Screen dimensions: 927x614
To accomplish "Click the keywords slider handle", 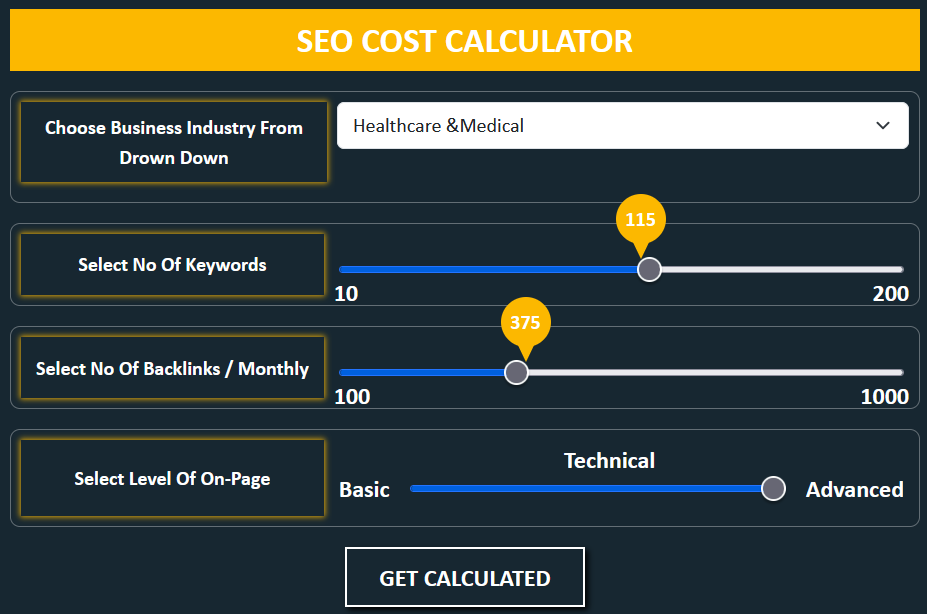I will coord(649,269).
